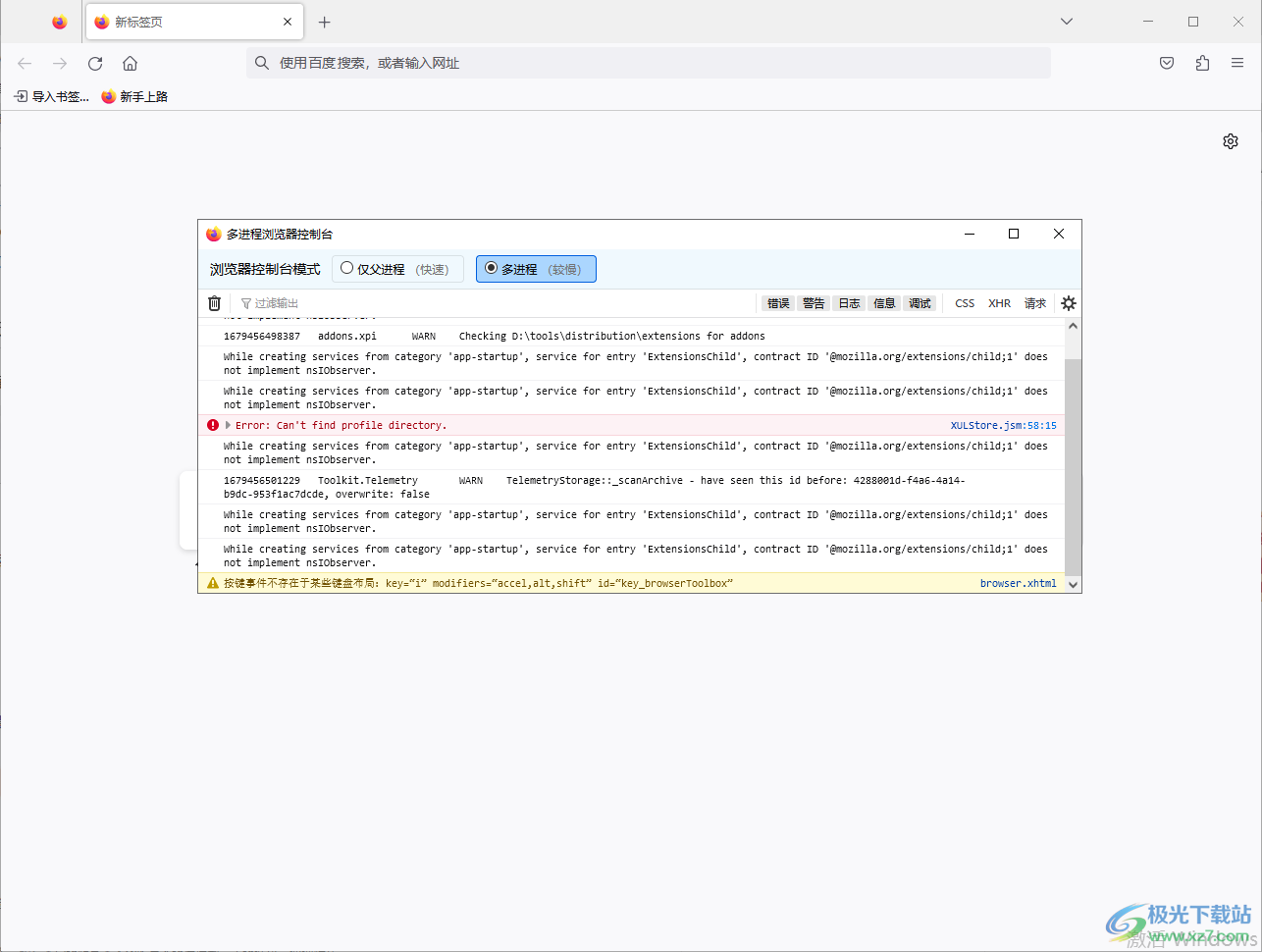The height and width of the screenshot is (952, 1262).
Task: Clear console output with trash icon
Action: click(x=215, y=303)
